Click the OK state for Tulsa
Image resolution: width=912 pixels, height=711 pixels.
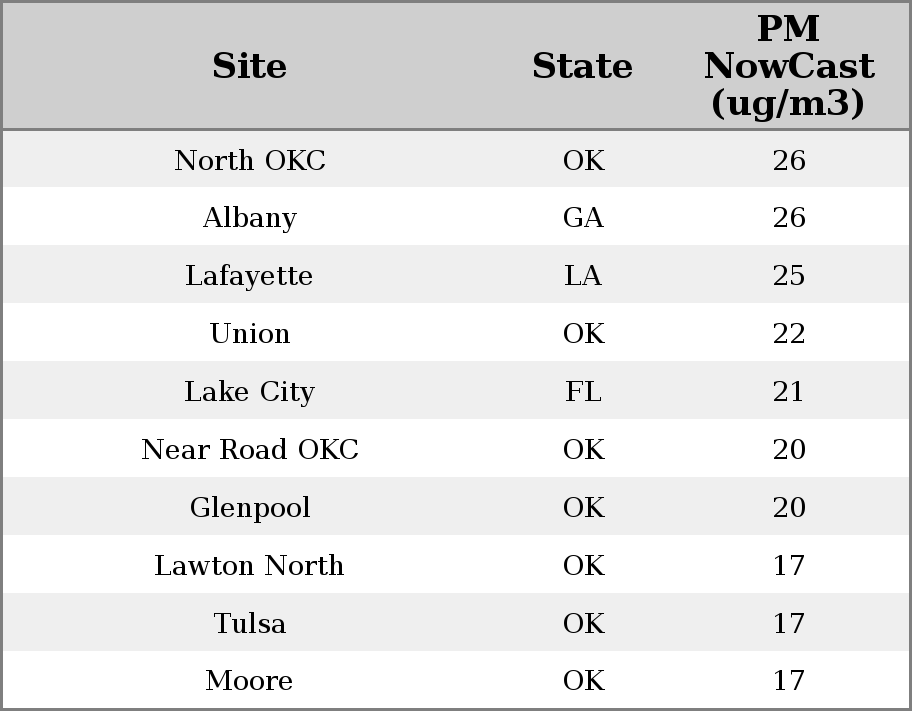pos(583,624)
